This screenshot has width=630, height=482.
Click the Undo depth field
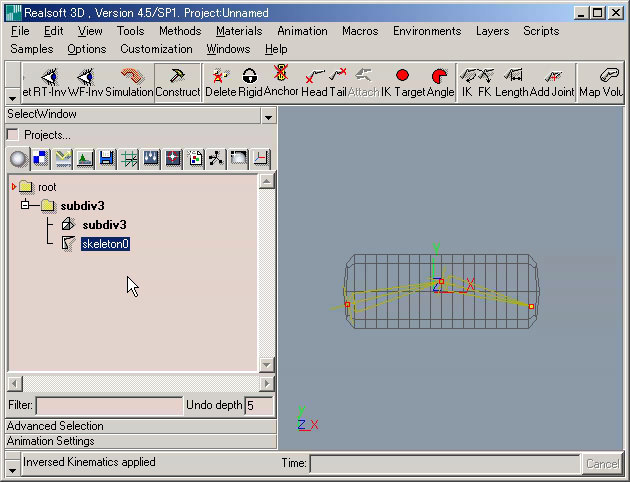point(259,406)
